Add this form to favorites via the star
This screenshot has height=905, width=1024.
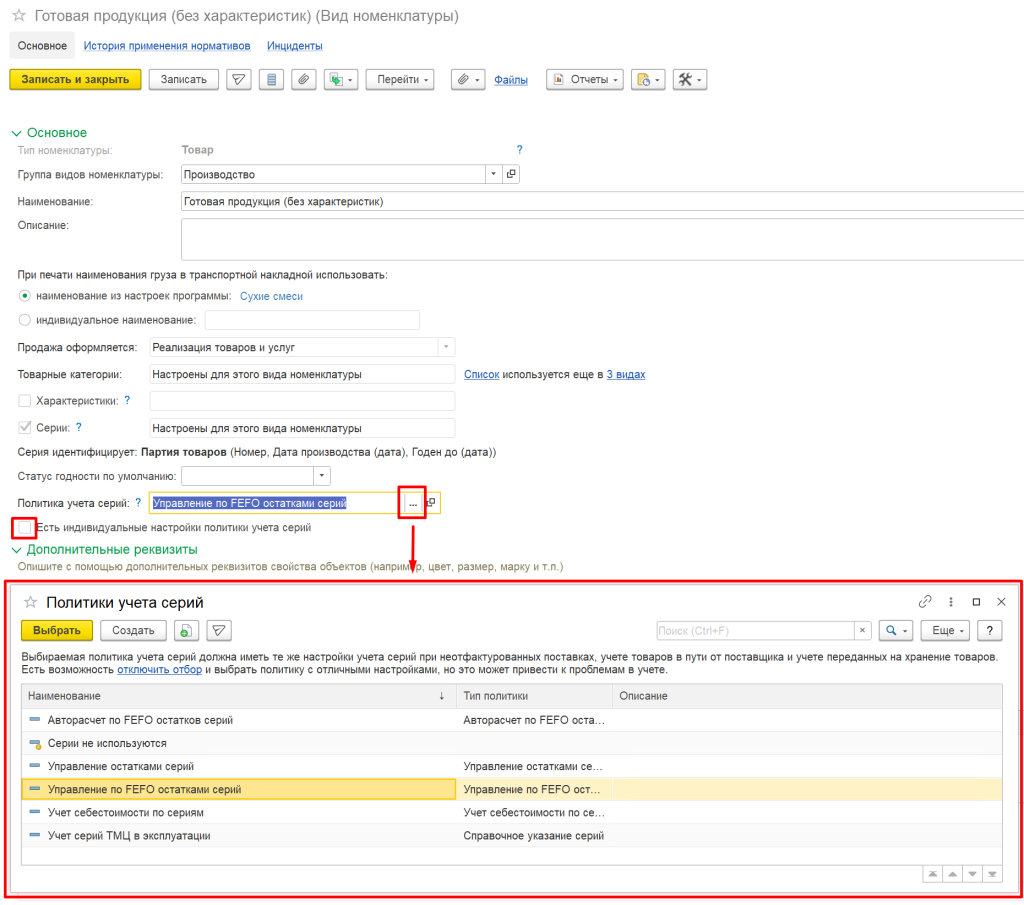(19, 15)
